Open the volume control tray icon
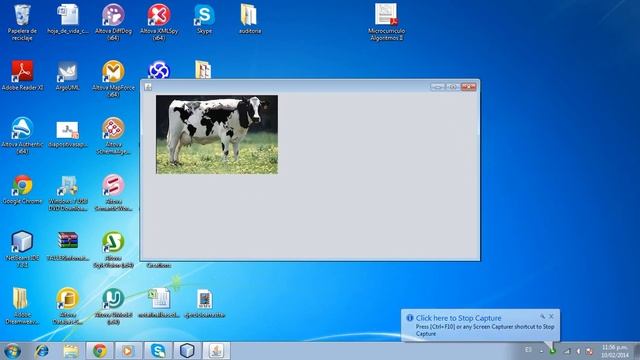The height and width of the screenshot is (360, 640). [x=578, y=351]
